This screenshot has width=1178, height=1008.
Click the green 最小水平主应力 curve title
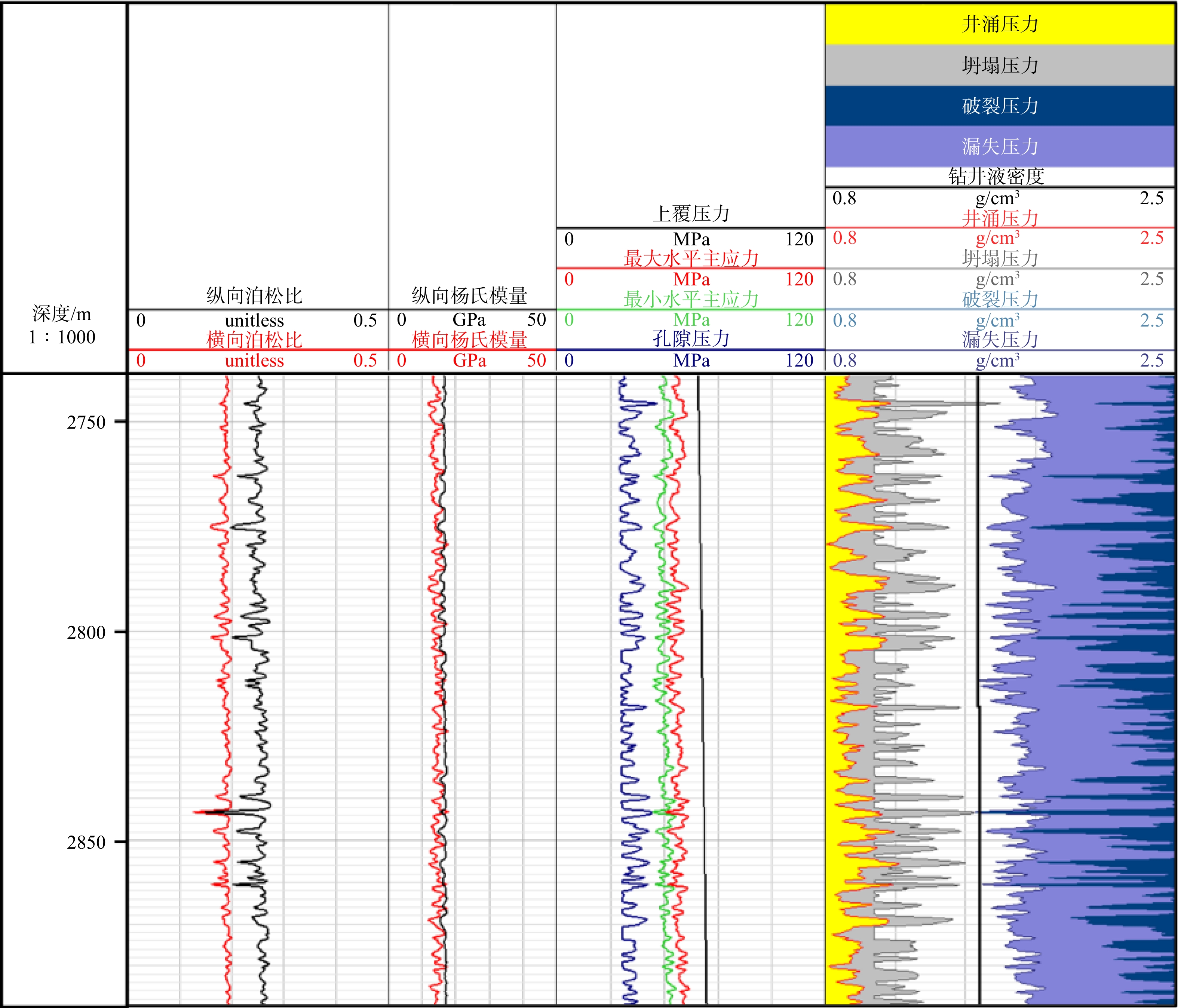[691, 299]
